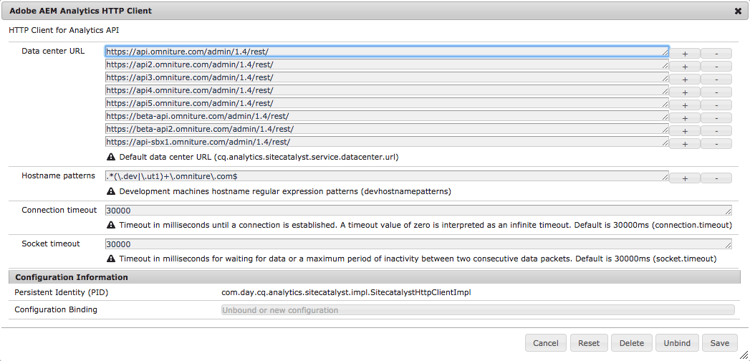The image size is (750, 361).
Task: Click the 'Connection timeout' label
Action: pos(59,210)
